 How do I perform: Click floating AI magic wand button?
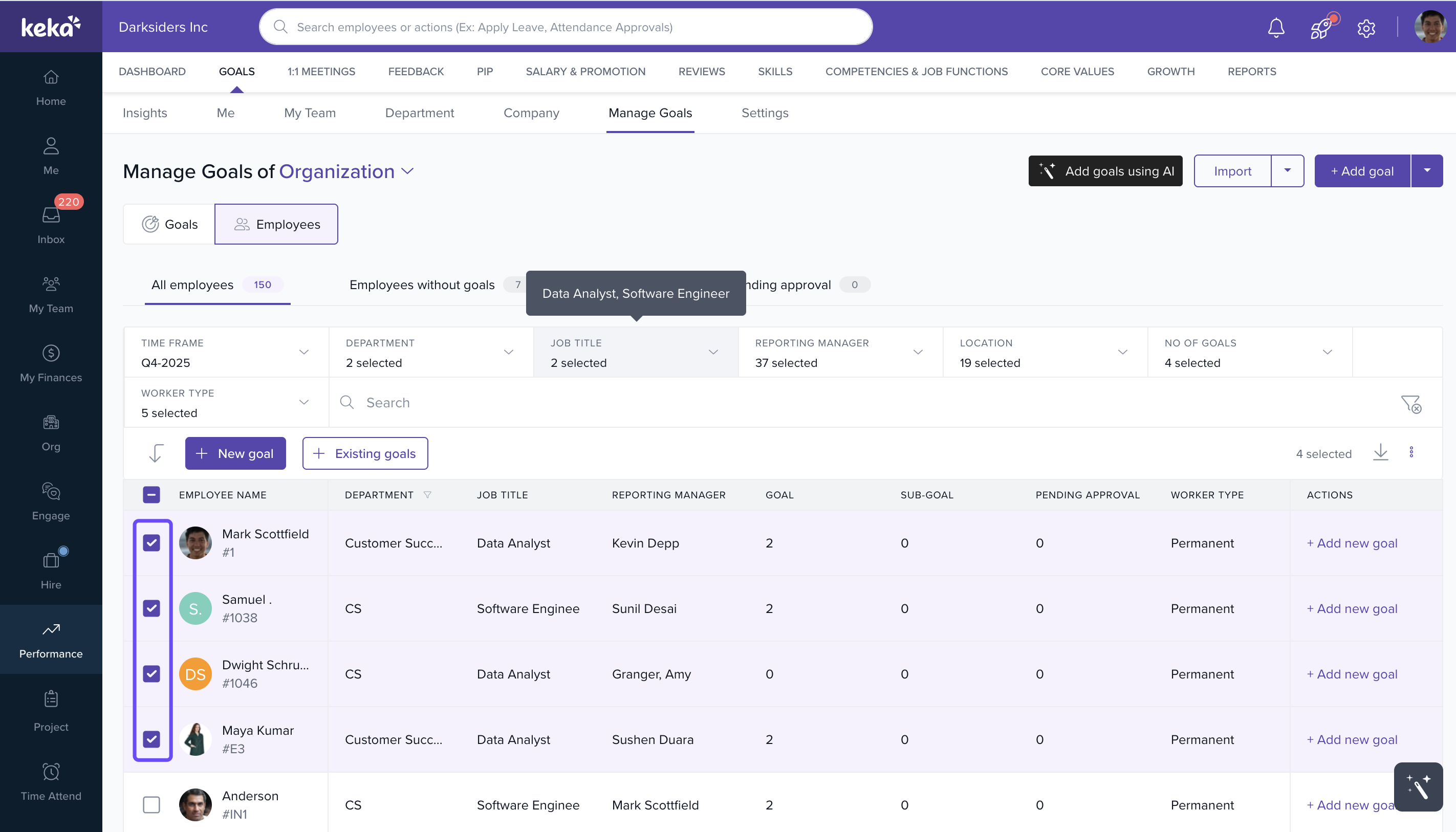pyautogui.click(x=1418, y=787)
